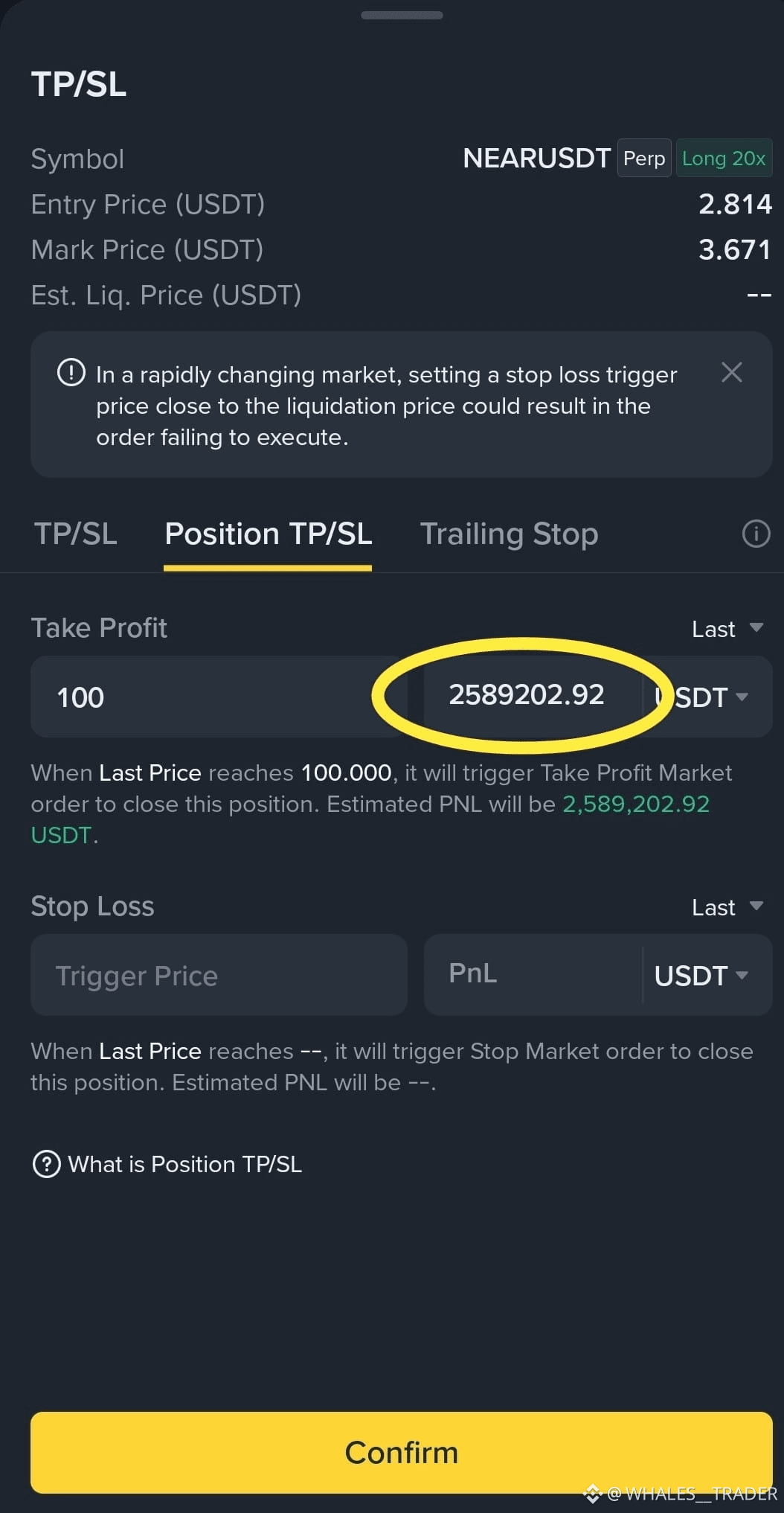Viewport: 784px width, 1513px height.
Task: Tap the Long 20x leverage tag
Action: (724, 158)
